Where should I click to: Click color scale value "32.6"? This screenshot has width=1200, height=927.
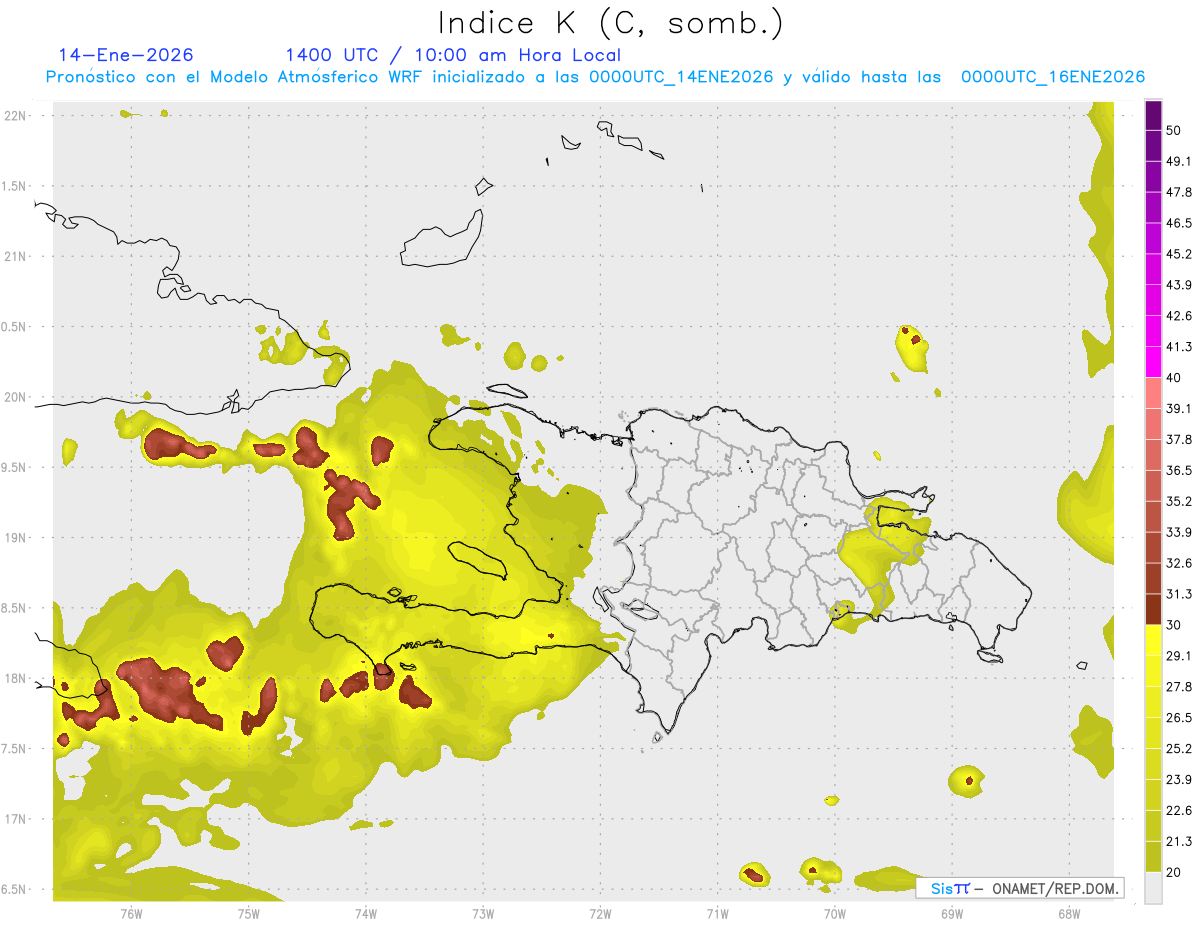[x=1179, y=563]
